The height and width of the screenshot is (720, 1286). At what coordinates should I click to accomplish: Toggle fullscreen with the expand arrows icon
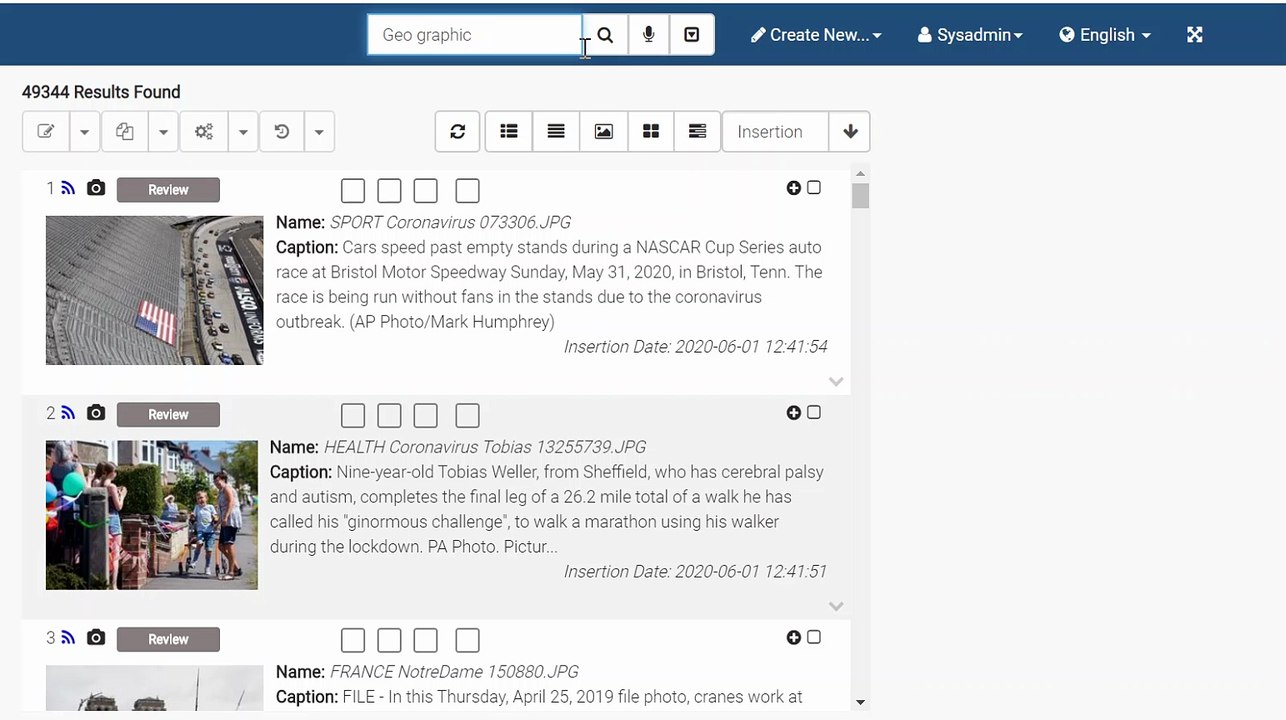[1194, 35]
